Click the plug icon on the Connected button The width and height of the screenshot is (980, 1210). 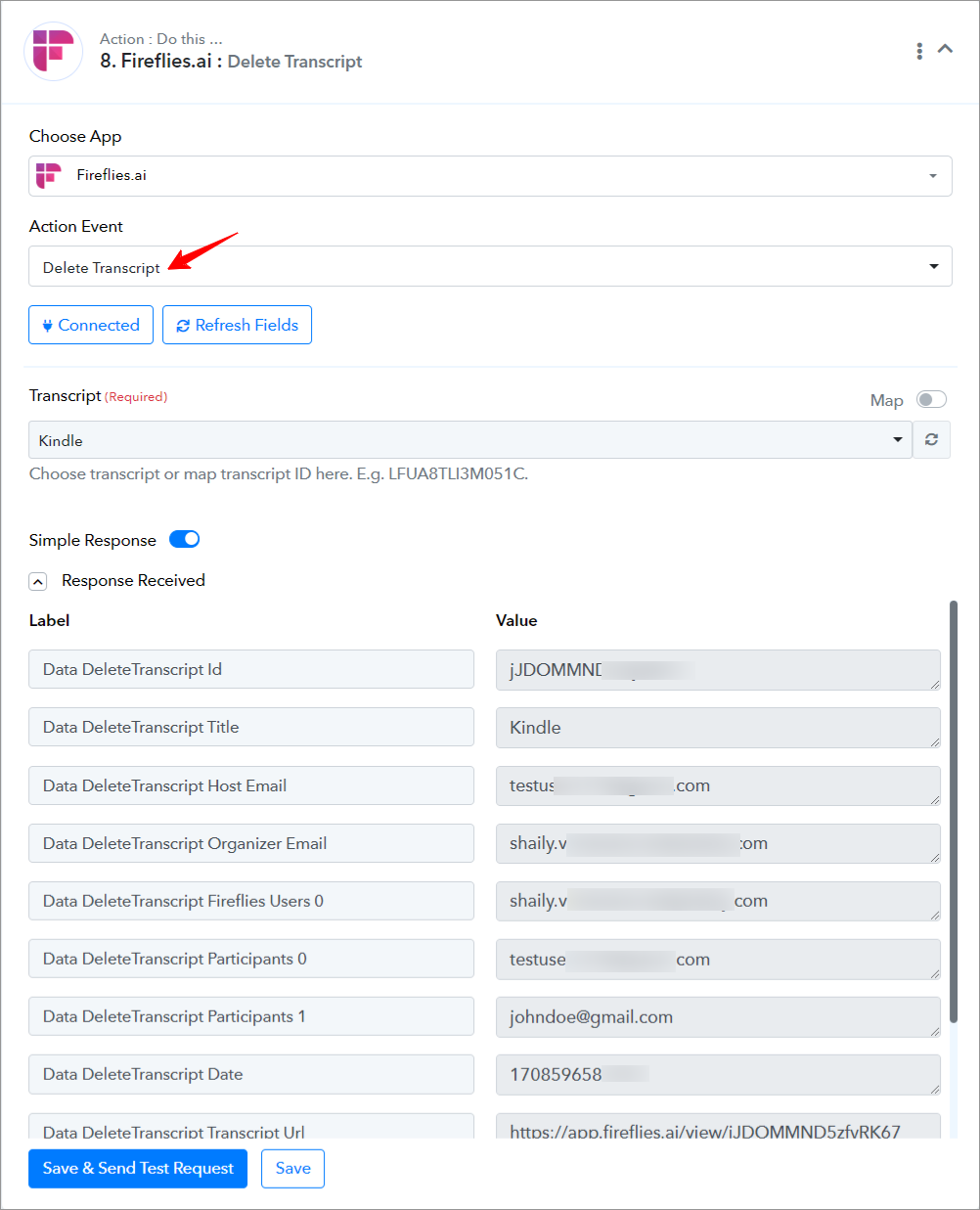47,326
